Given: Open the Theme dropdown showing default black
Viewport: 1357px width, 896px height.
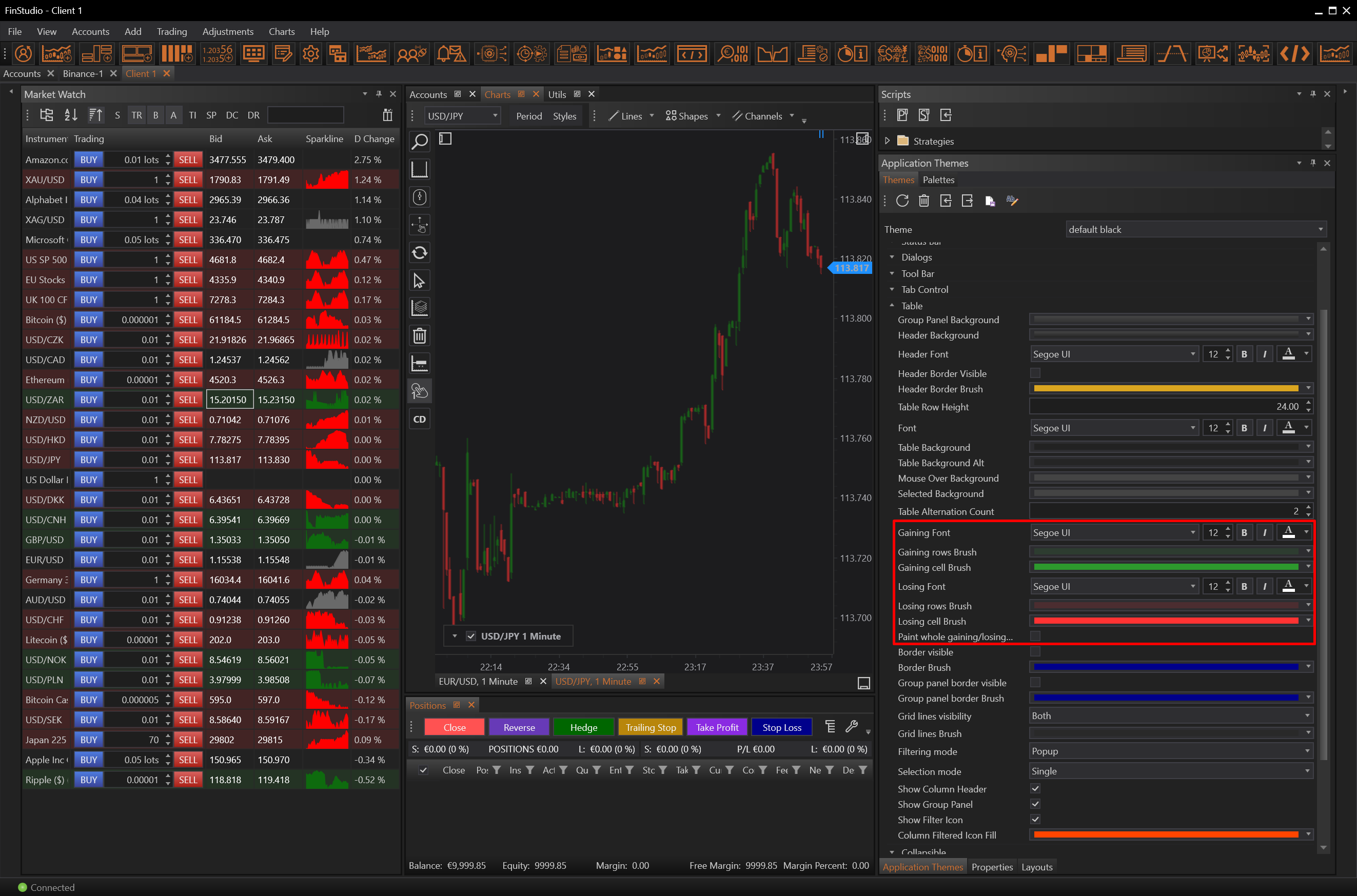Looking at the screenshot, I should point(1196,229).
